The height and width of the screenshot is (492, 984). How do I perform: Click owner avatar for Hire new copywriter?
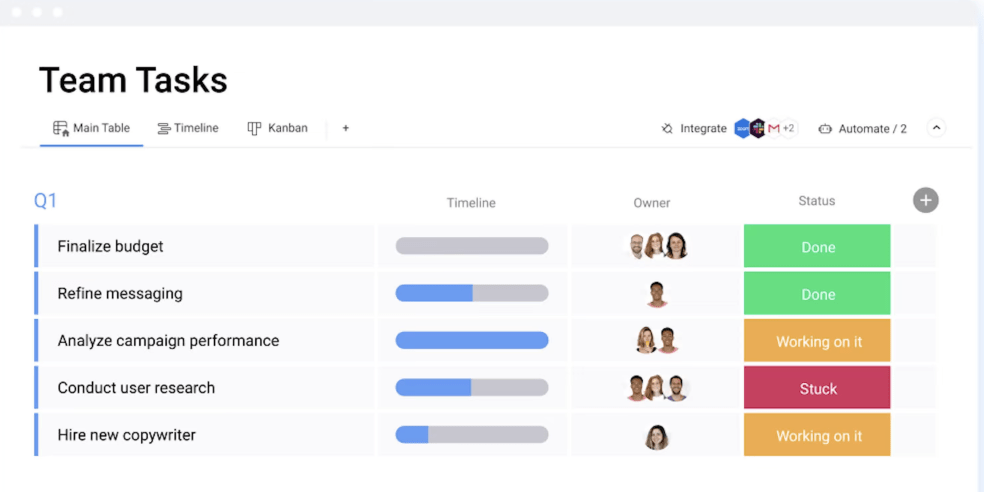[656, 436]
